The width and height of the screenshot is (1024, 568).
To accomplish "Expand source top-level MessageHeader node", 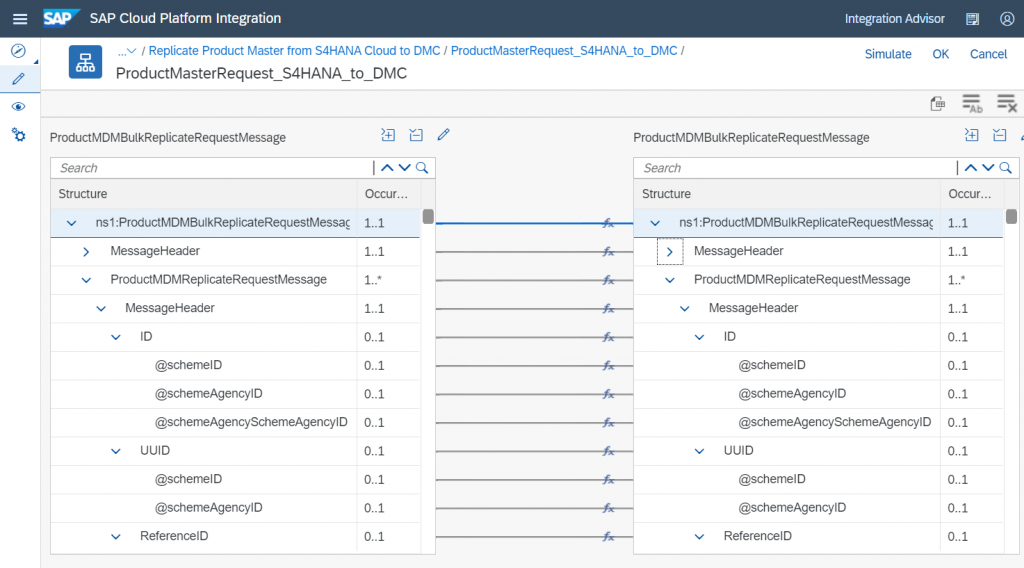I will (86, 252).
